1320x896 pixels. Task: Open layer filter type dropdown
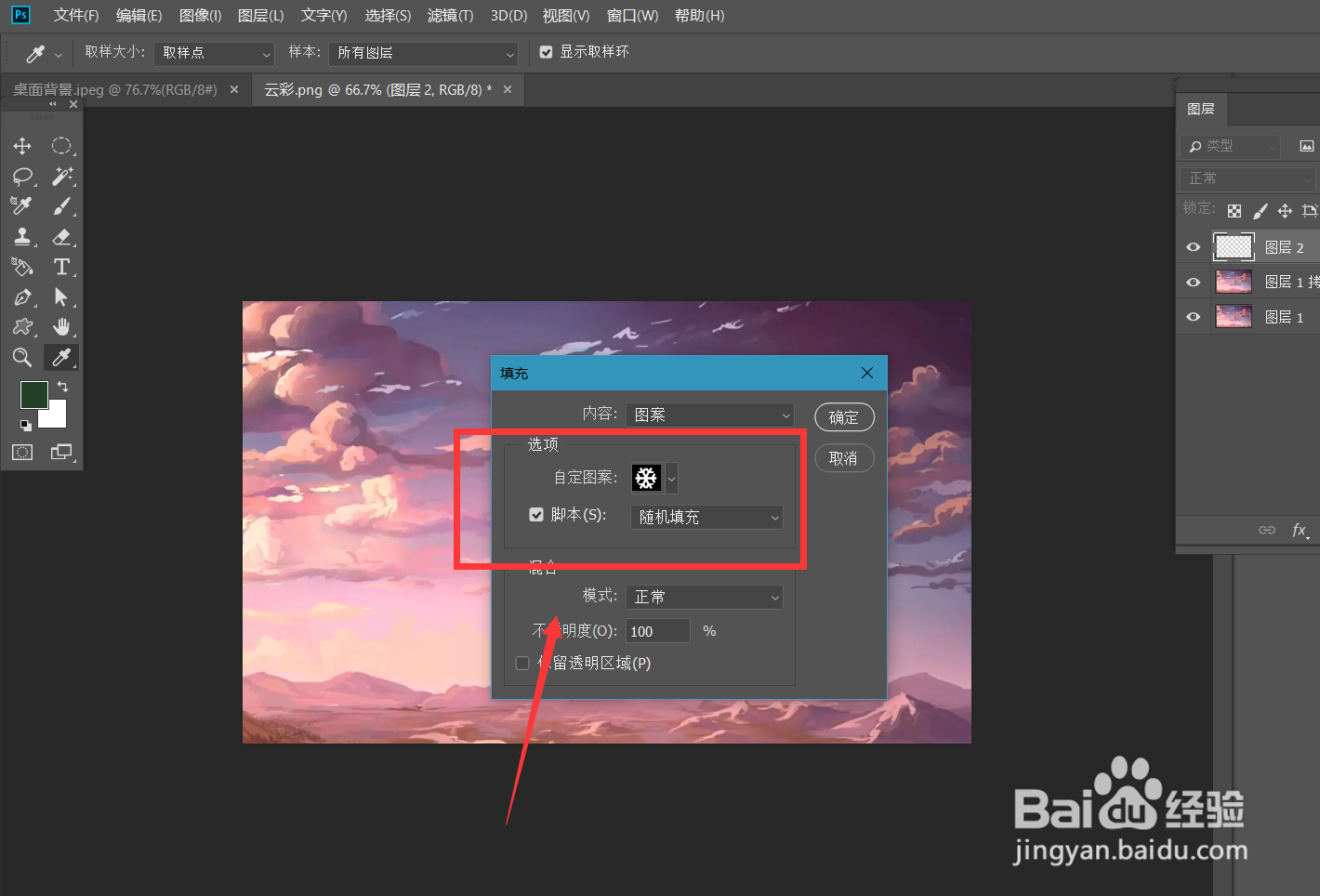1231,146
